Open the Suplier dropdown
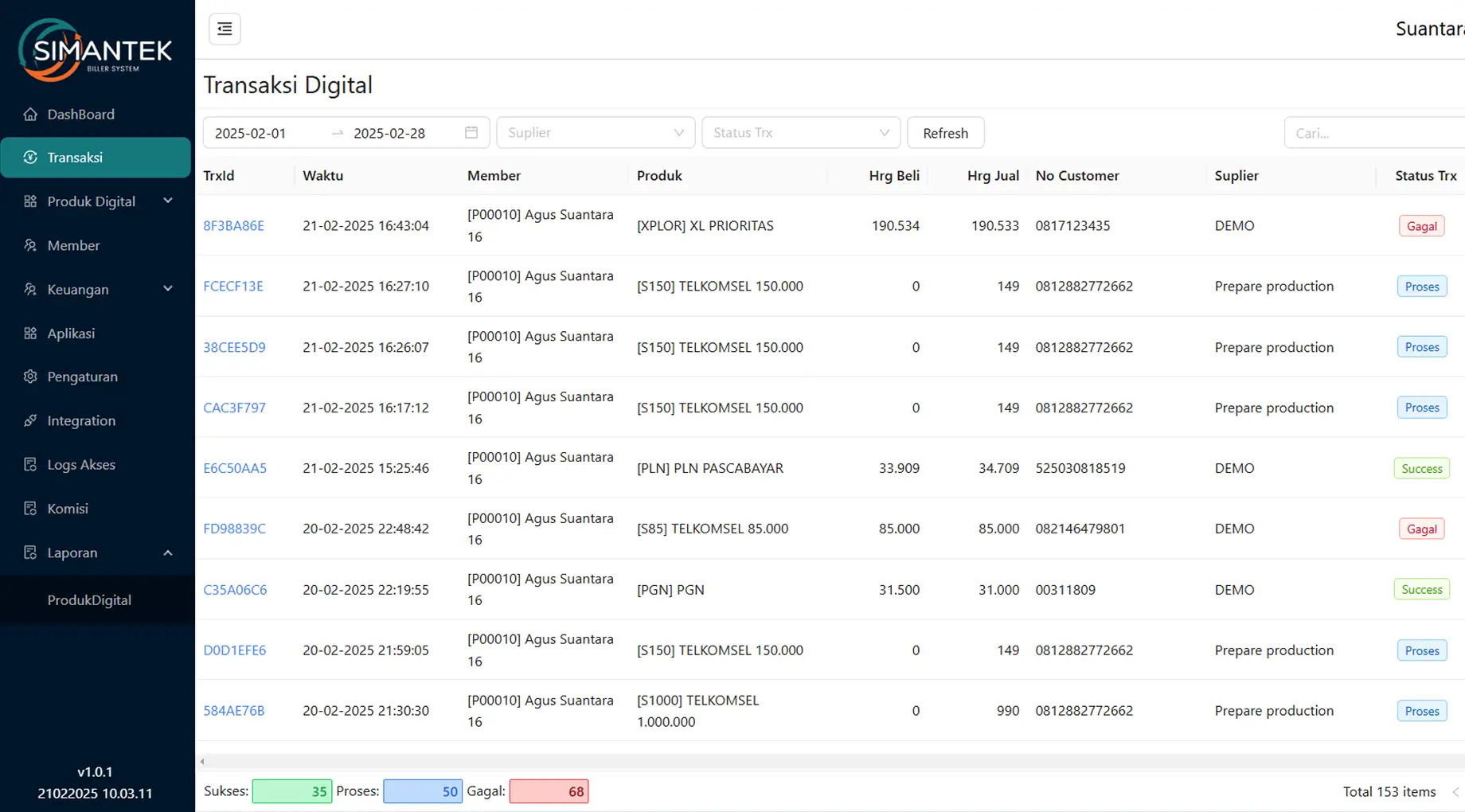Viewport: 1465px width, 812px height. (596, 132)
